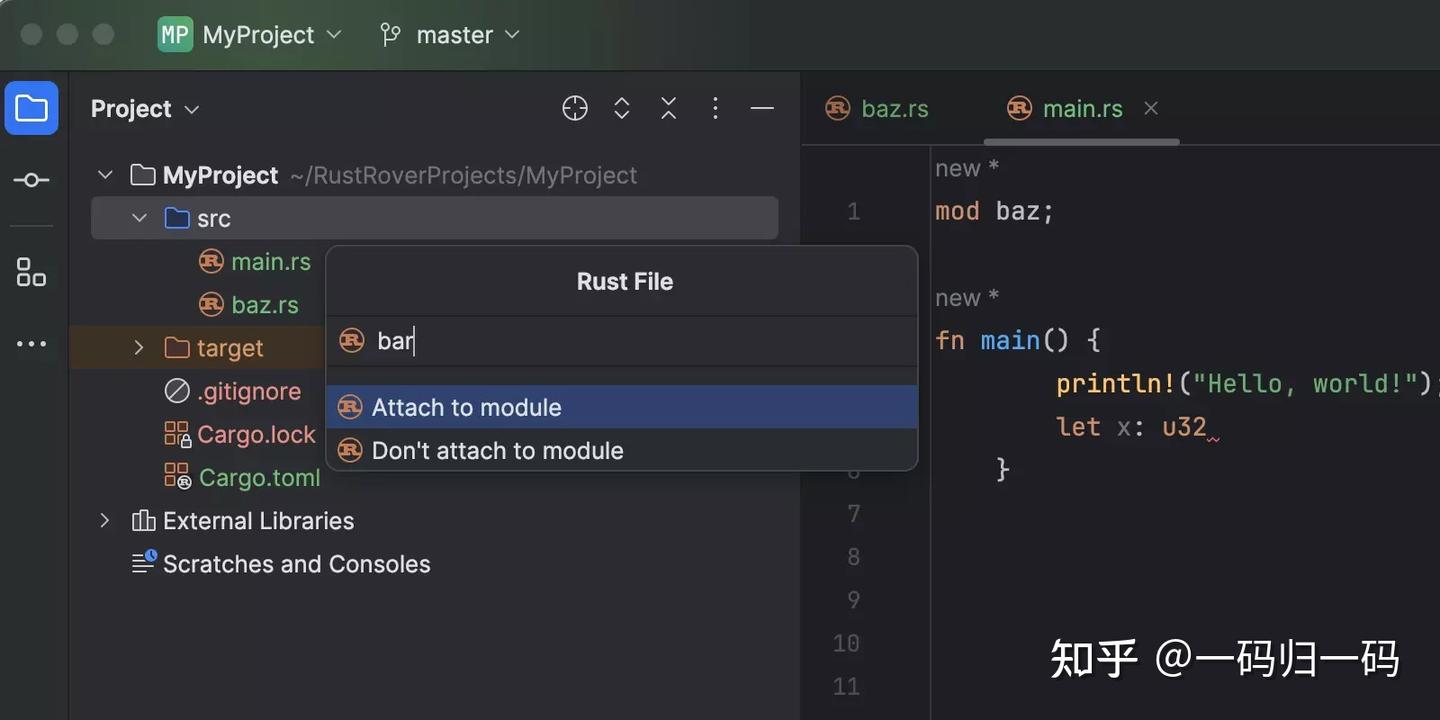Show more tool windows ellipsis icon

(31, 344)
